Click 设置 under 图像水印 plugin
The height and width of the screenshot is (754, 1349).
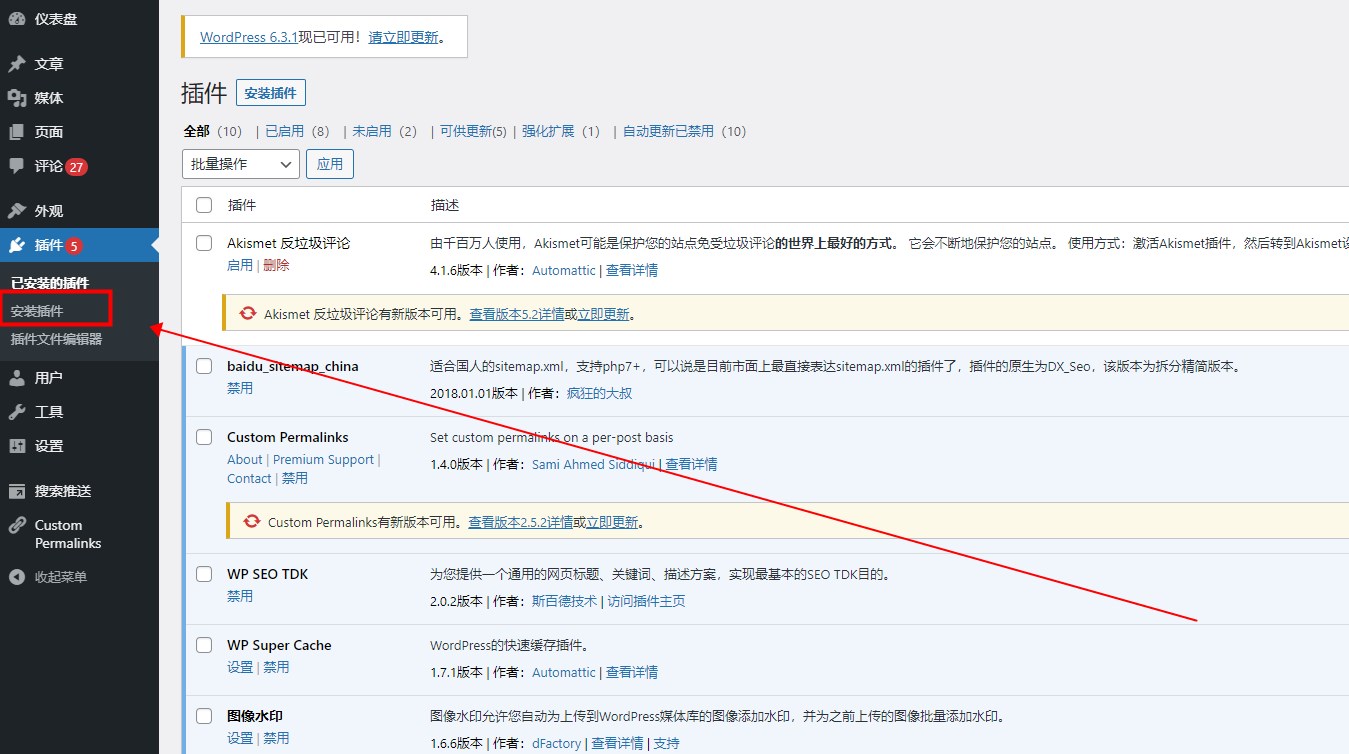pyautogui.click(x=240, y=738)
